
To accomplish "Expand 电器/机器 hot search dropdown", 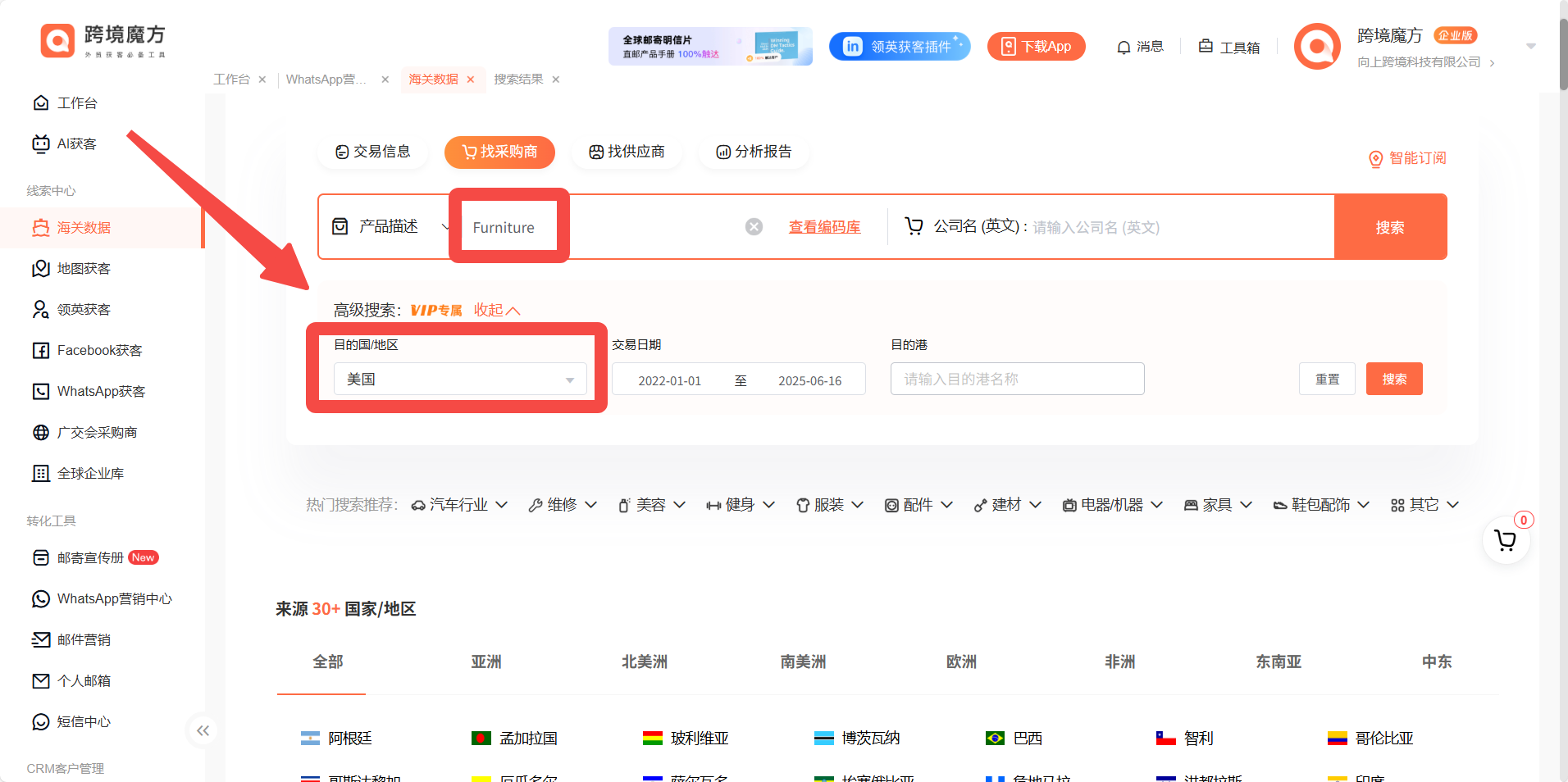I will tap(1113, 505).
